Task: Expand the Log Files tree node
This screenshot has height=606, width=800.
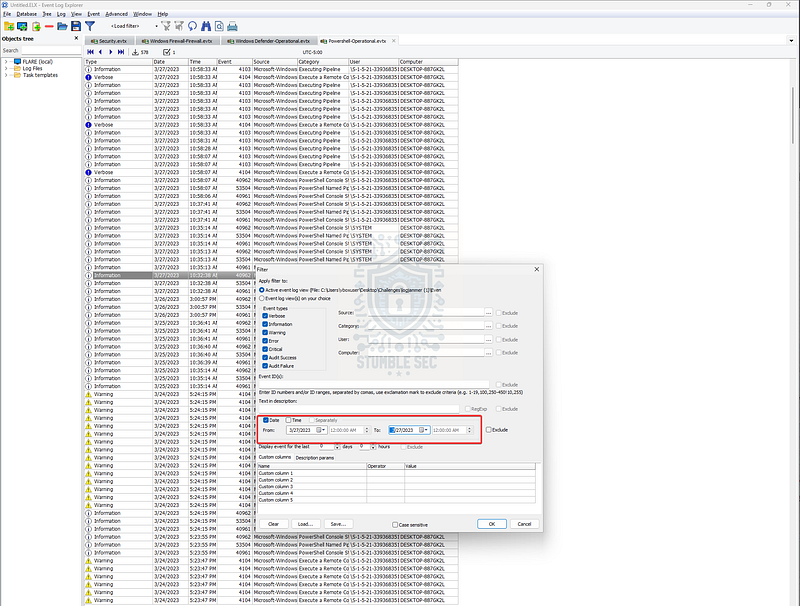Action: (6, 68)
